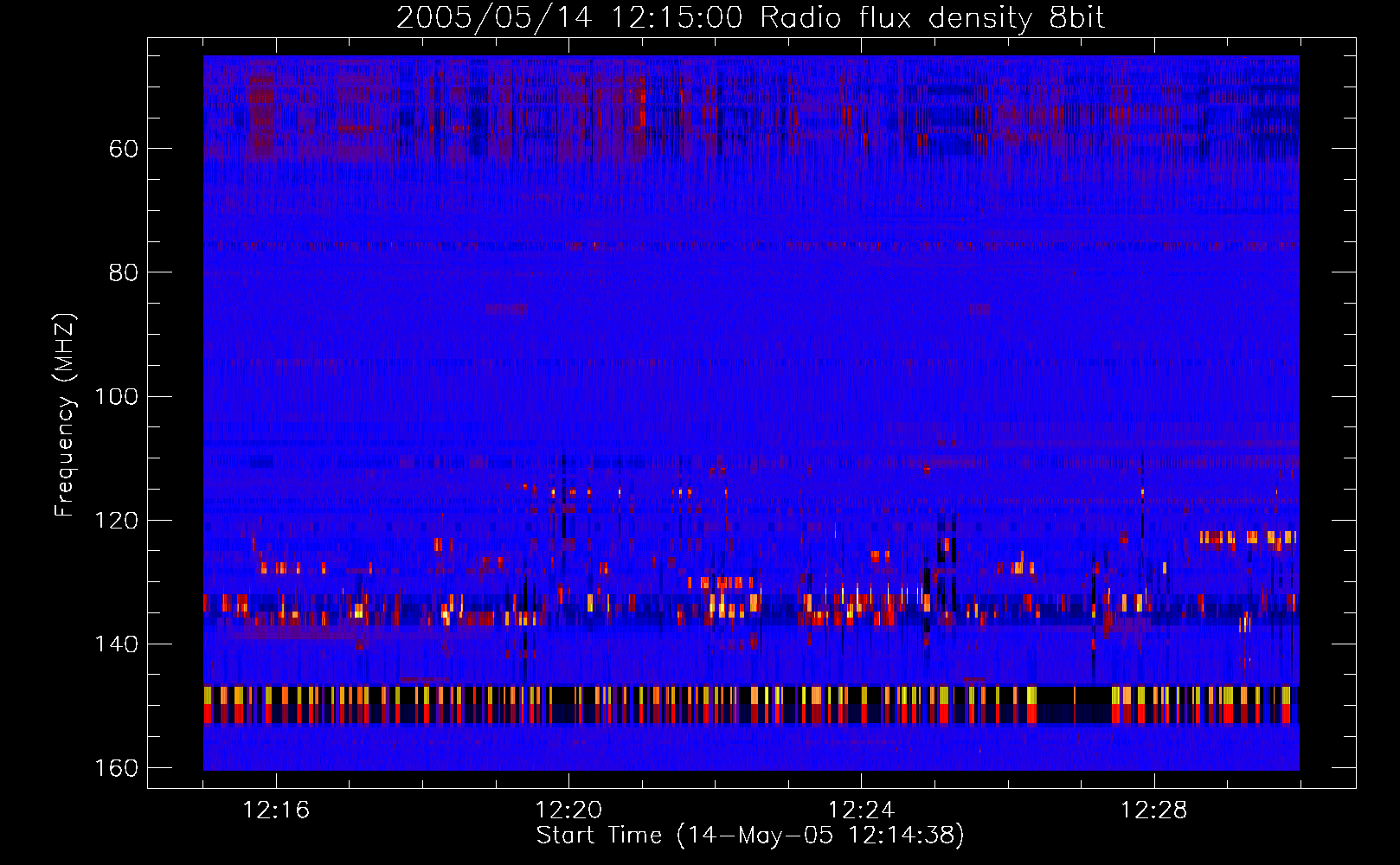Click the 'Frequency (MHZ)' axis label

[x=65, y=414]
